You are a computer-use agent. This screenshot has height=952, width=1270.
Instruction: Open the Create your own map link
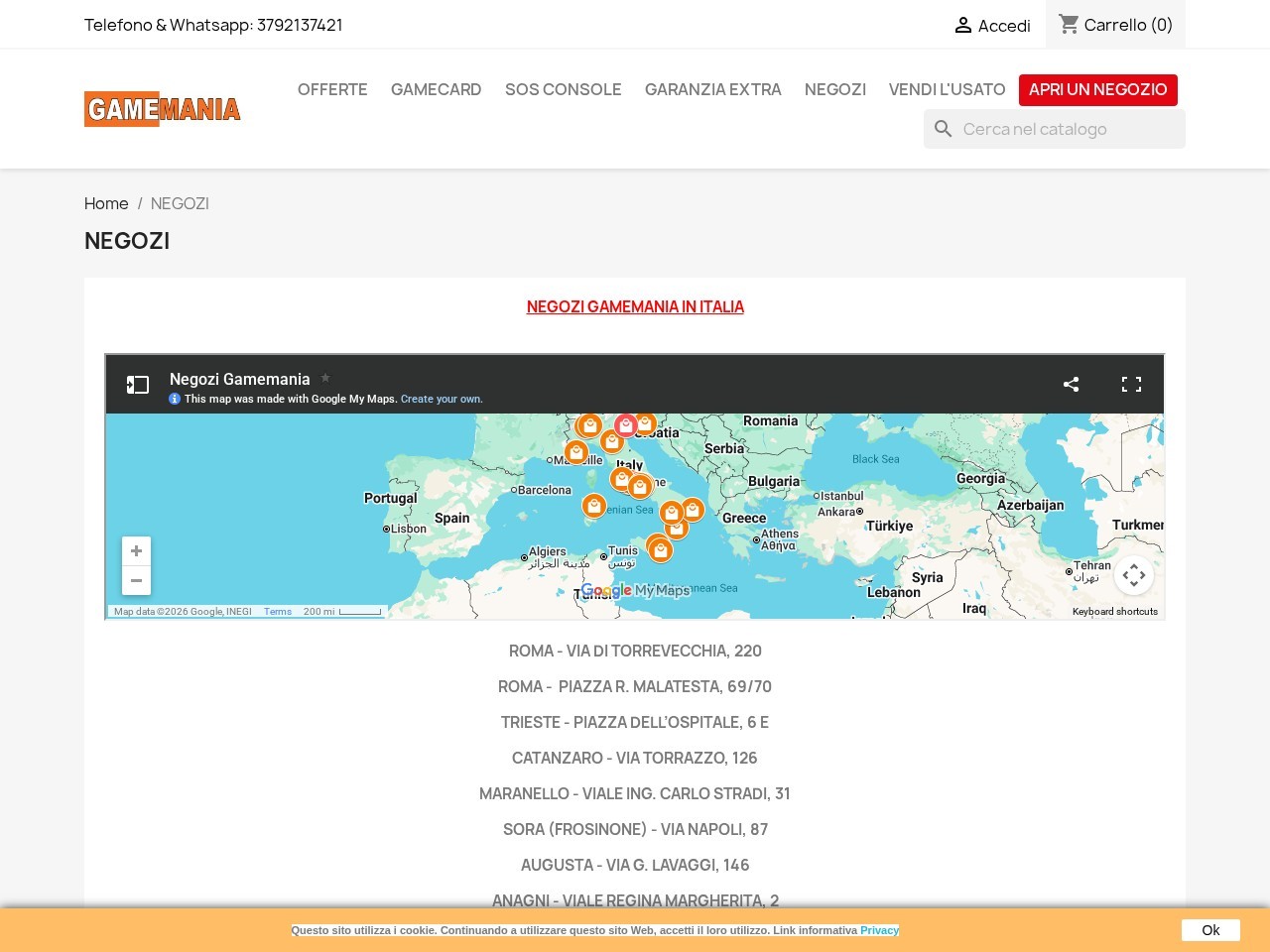[442, 399]
